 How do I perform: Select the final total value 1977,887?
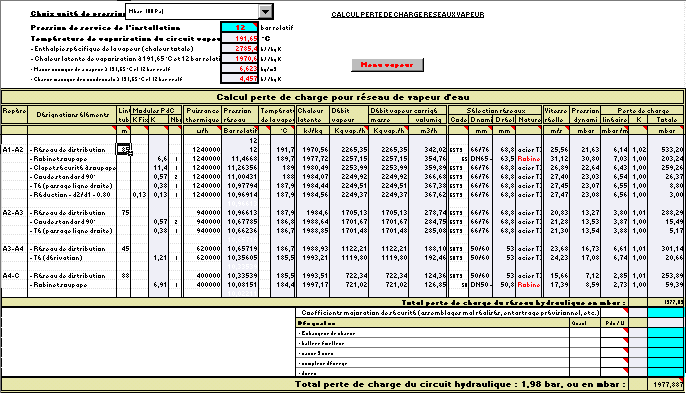point(665,384)
